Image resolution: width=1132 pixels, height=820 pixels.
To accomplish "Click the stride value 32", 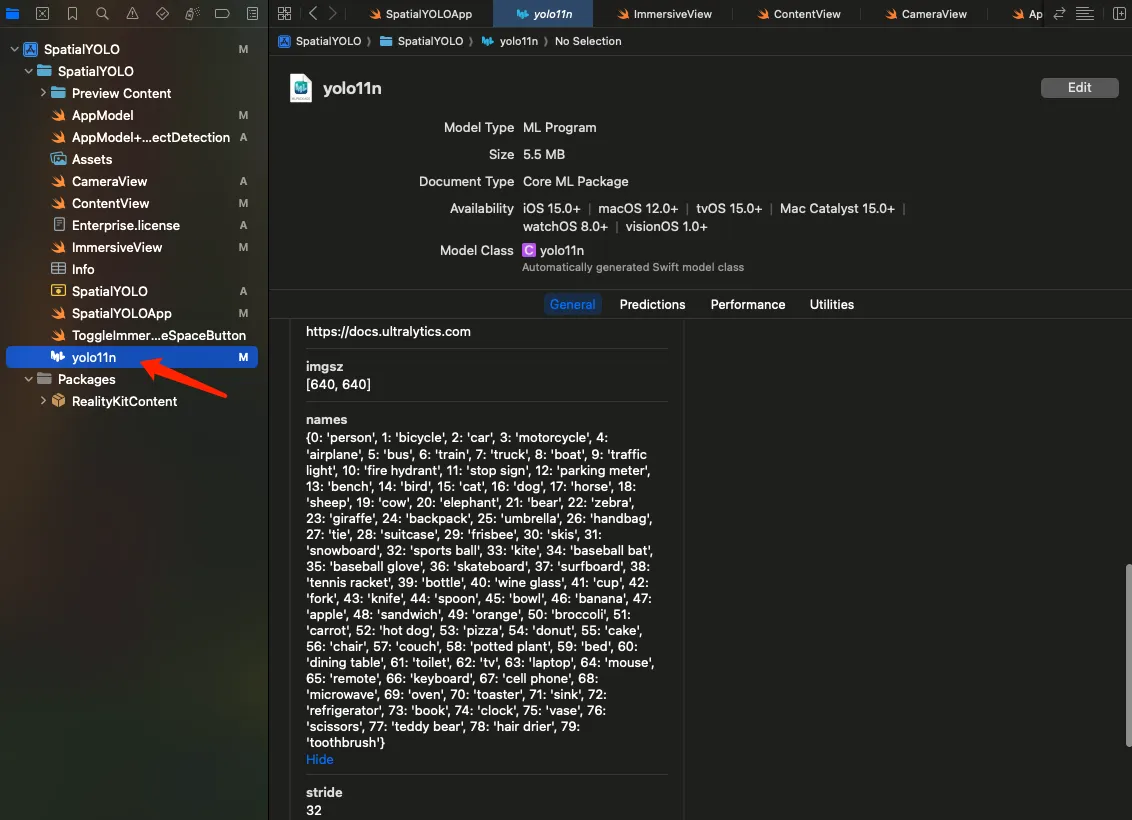I will pos(313,810).
